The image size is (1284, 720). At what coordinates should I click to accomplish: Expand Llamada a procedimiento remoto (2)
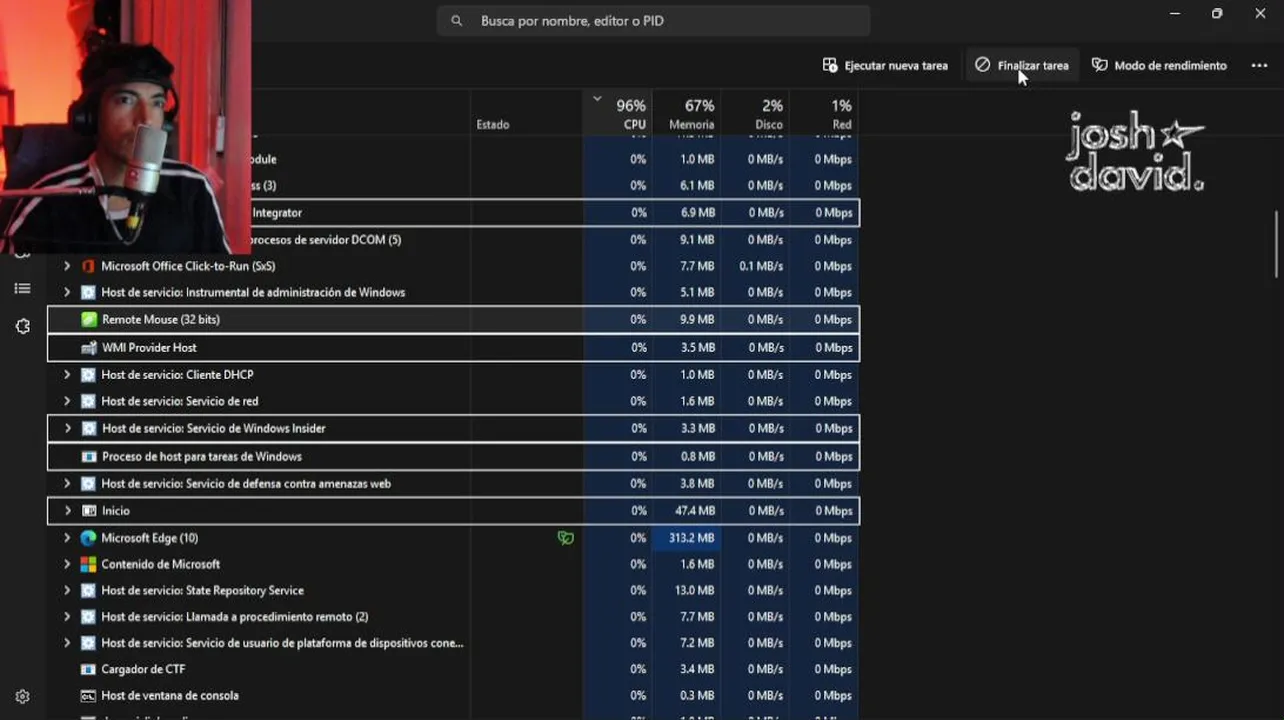click(67, 617)
